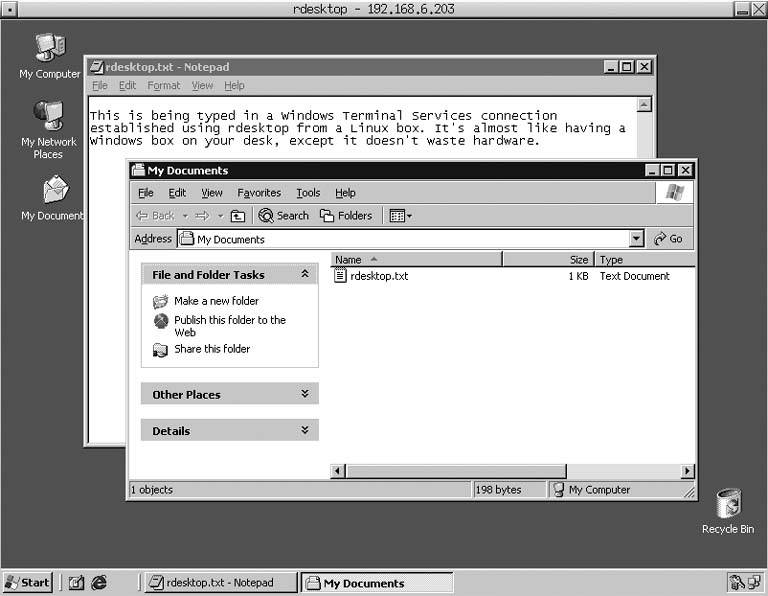Open the explorer View menu
Screen dimensions: 768x596
212,193
